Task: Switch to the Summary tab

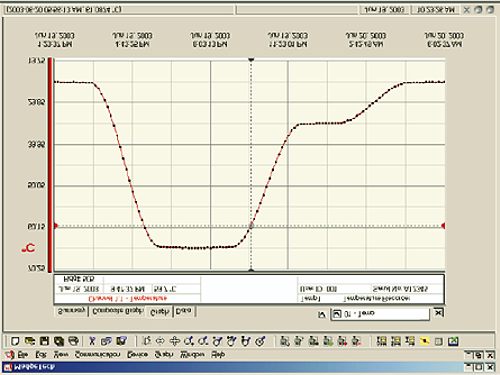Action: click(71, 311)
